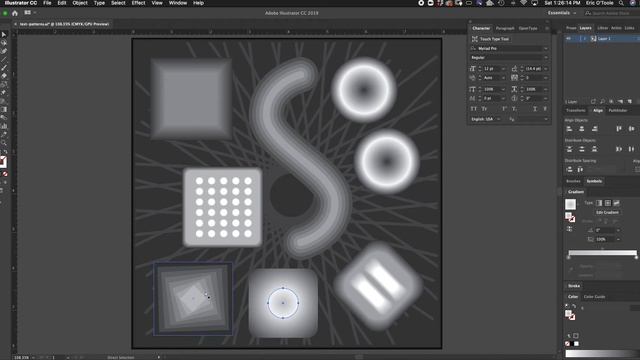Select the Column Graph tool
Image resolution: width=640 pixels, height=360 pixels.
[x=4, y=126]
